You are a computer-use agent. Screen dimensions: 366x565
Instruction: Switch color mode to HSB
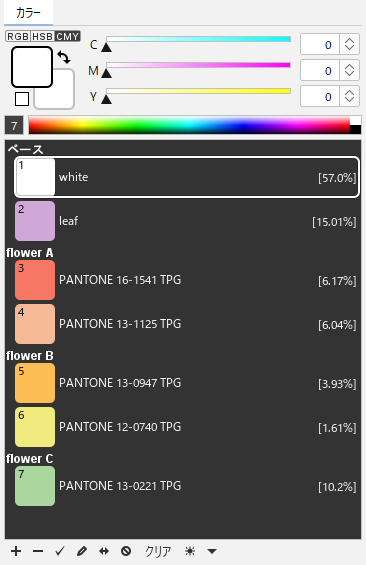(x=43, y=36)
